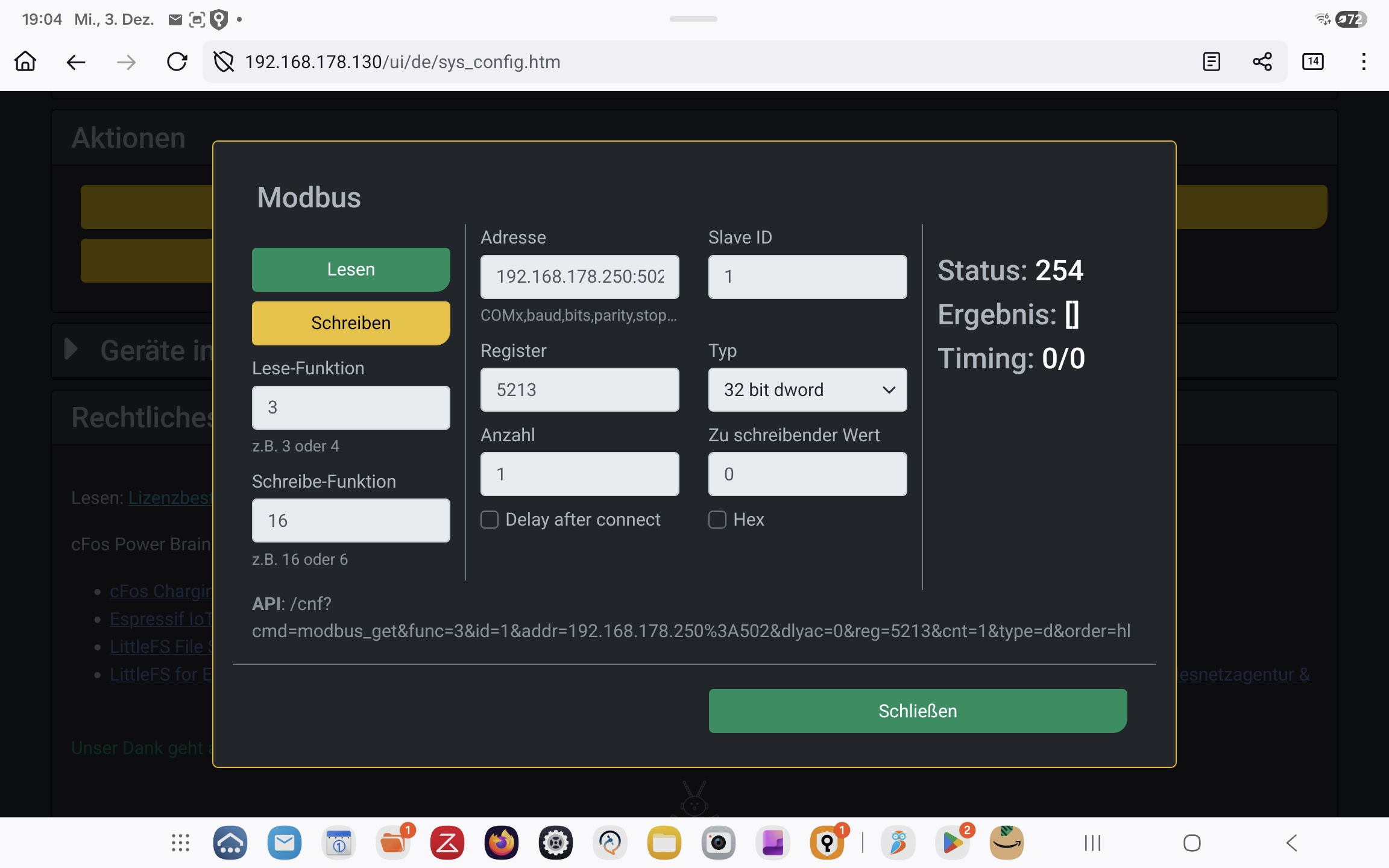The image size is (1389, 868).
Task: Open the Typ dropdown 32 bit dword
Action: tap(807, 390)
